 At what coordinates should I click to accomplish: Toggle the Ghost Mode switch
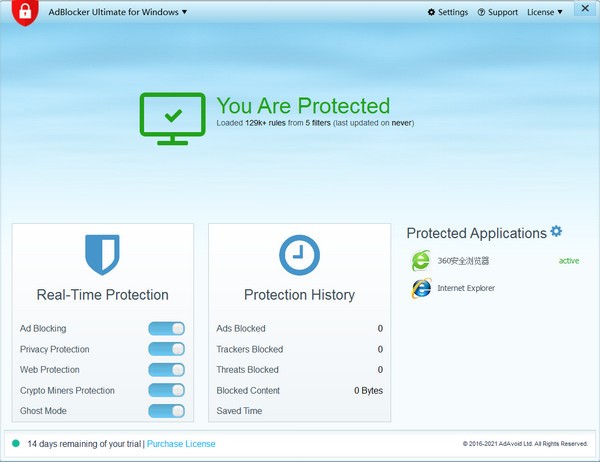[166, 411]
